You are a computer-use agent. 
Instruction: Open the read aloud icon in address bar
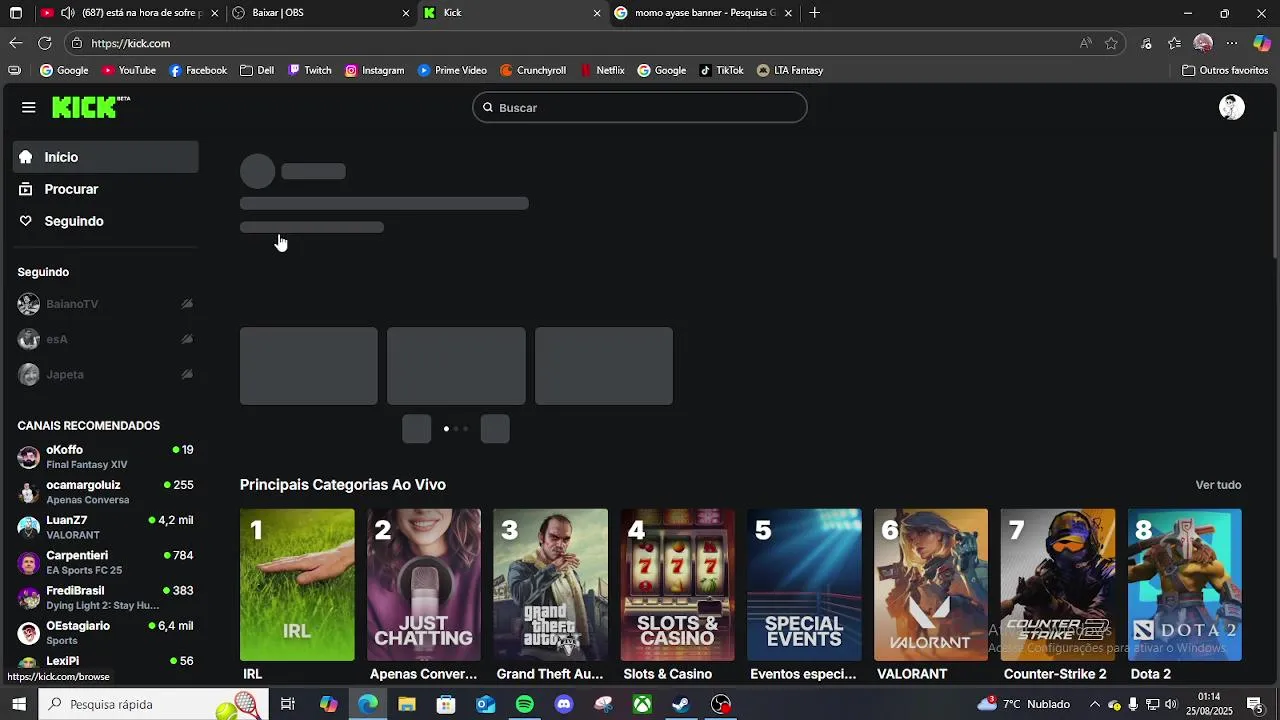pos(1086,43)
